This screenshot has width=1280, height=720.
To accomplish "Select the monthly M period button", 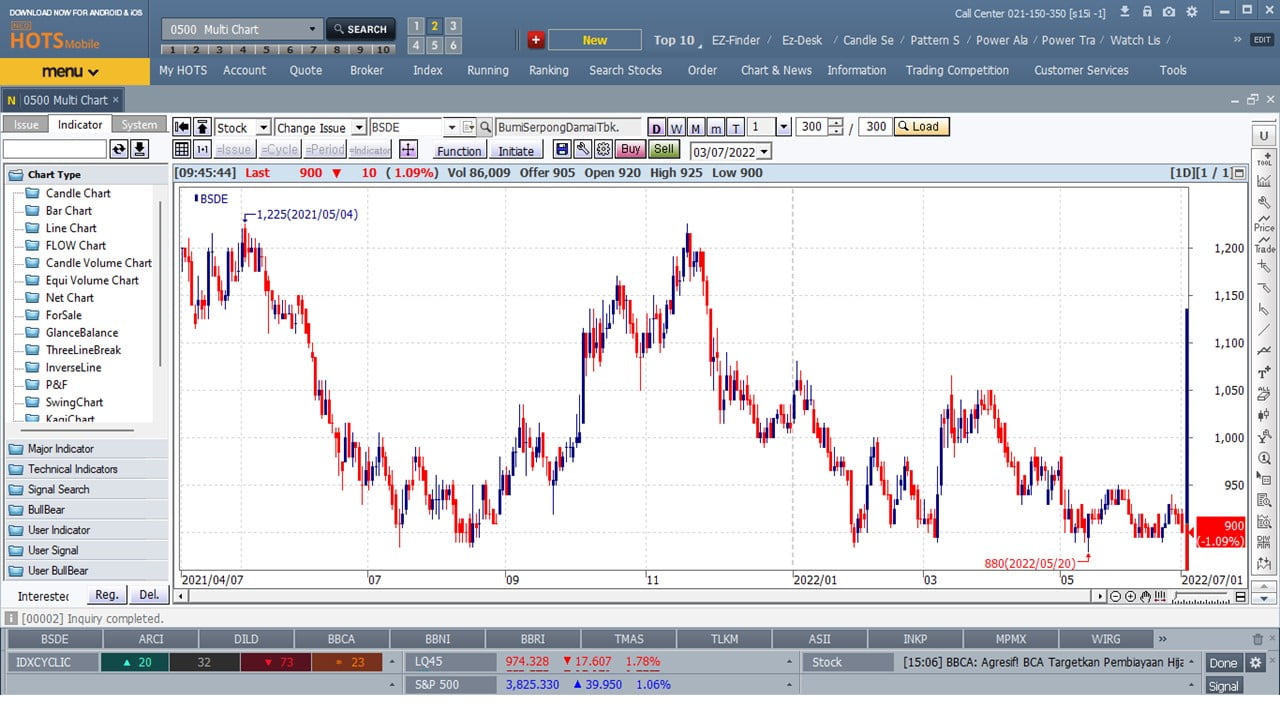I will tap(696, 128).
